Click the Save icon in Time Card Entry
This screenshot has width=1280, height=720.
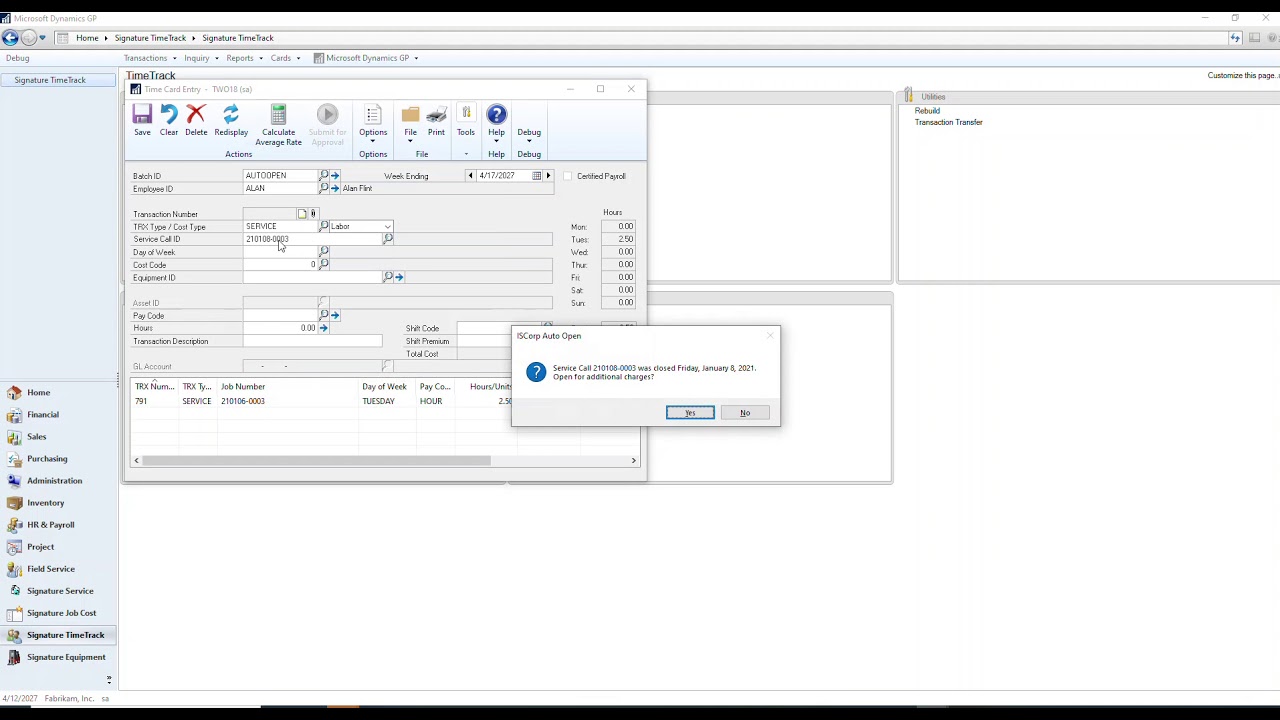(x=142, y=115)
